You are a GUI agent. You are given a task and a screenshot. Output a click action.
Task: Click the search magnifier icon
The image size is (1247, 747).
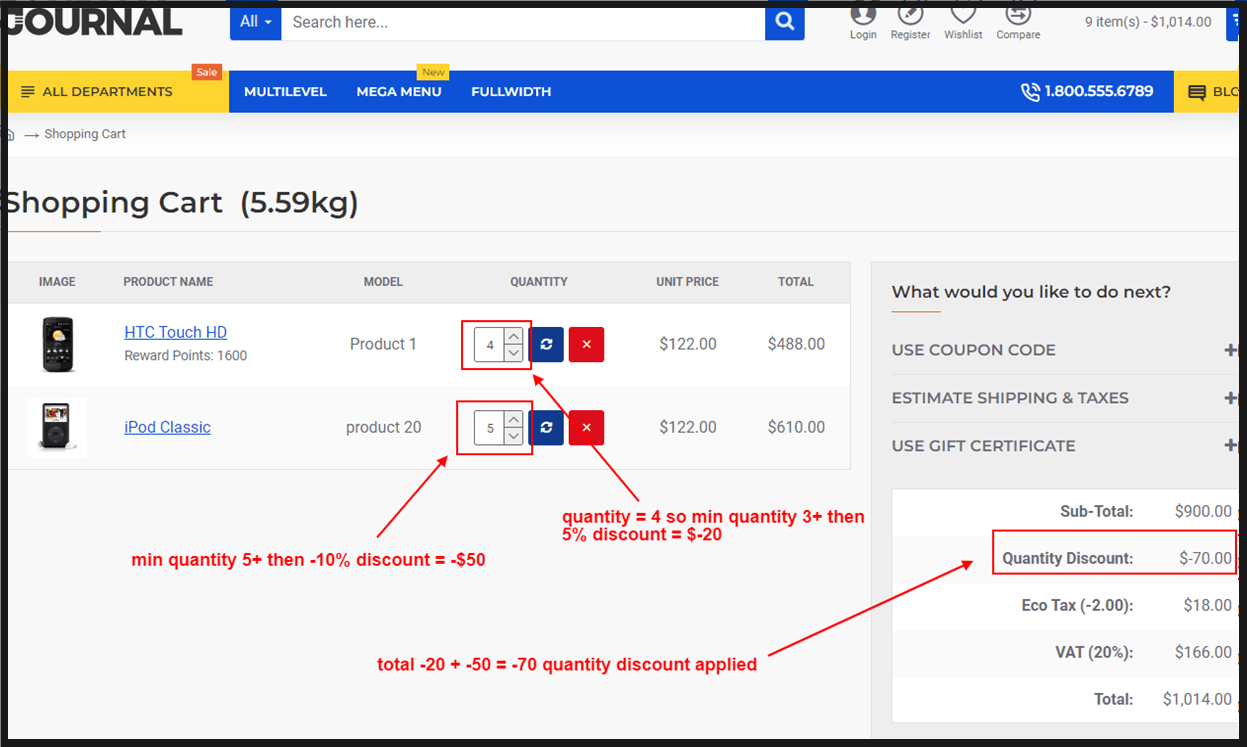click(x=784, y=22)
